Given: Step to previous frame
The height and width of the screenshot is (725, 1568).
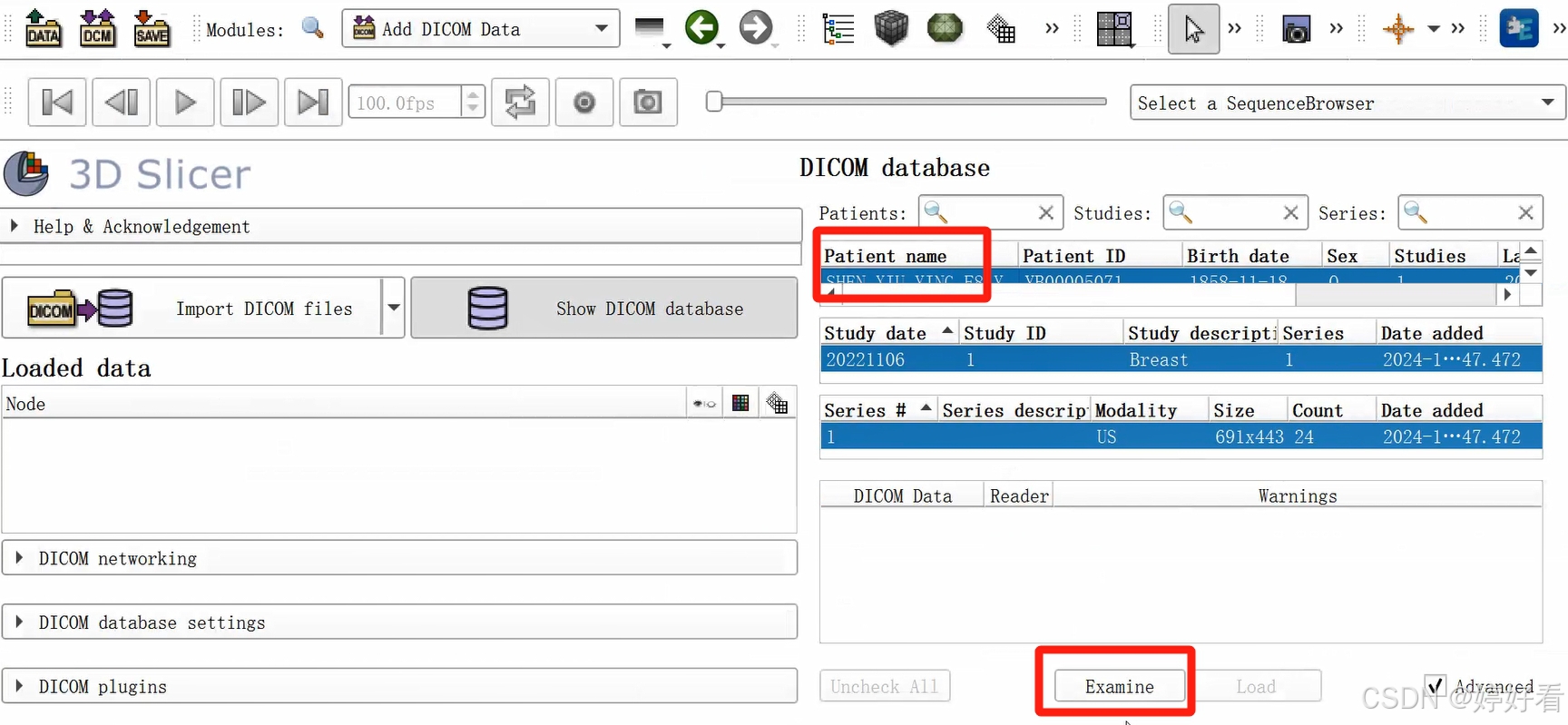Looking at the screenshot, I should coord(122,103).
